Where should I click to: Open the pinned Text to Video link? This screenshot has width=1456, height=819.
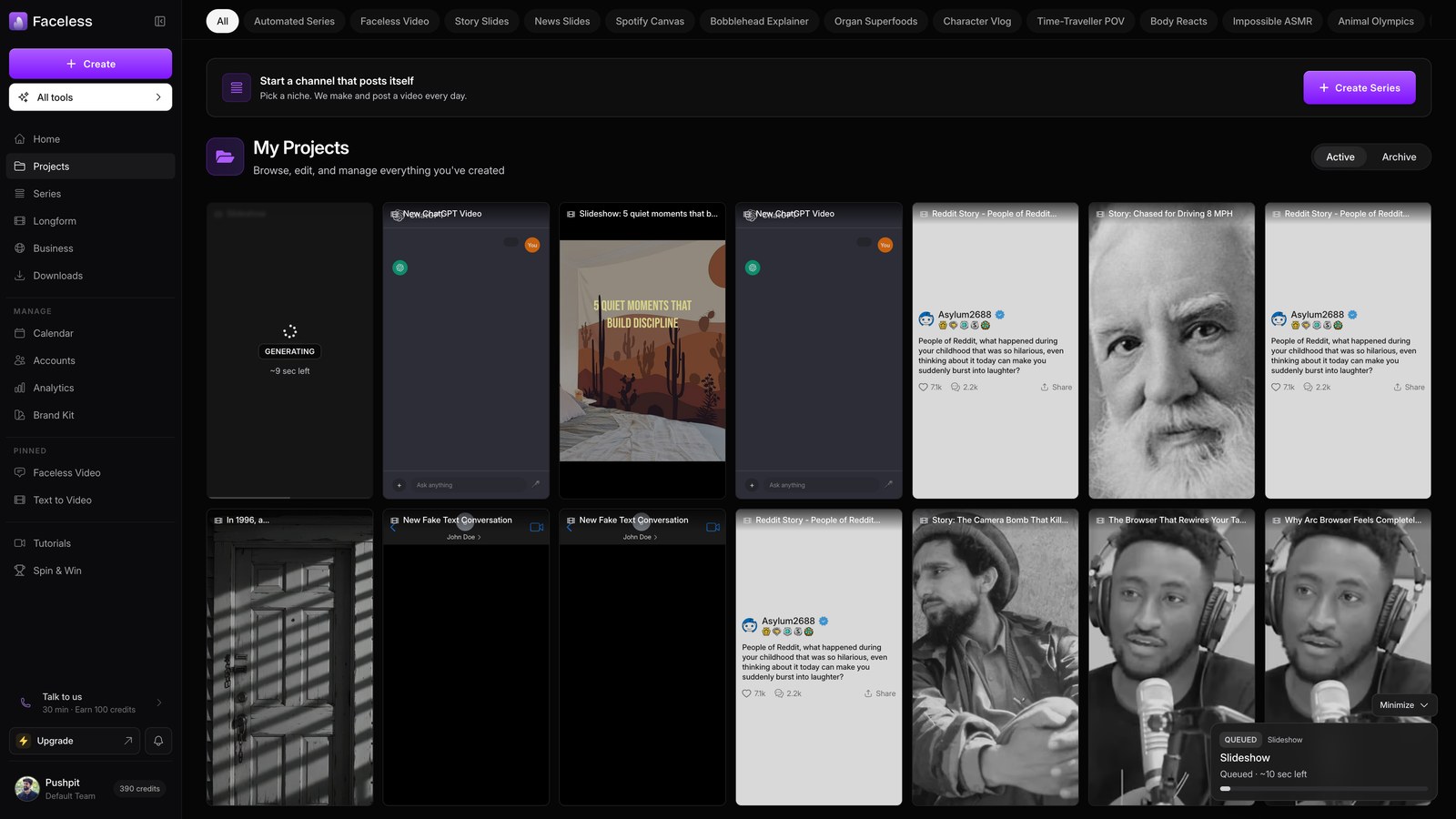coord(62,500)
